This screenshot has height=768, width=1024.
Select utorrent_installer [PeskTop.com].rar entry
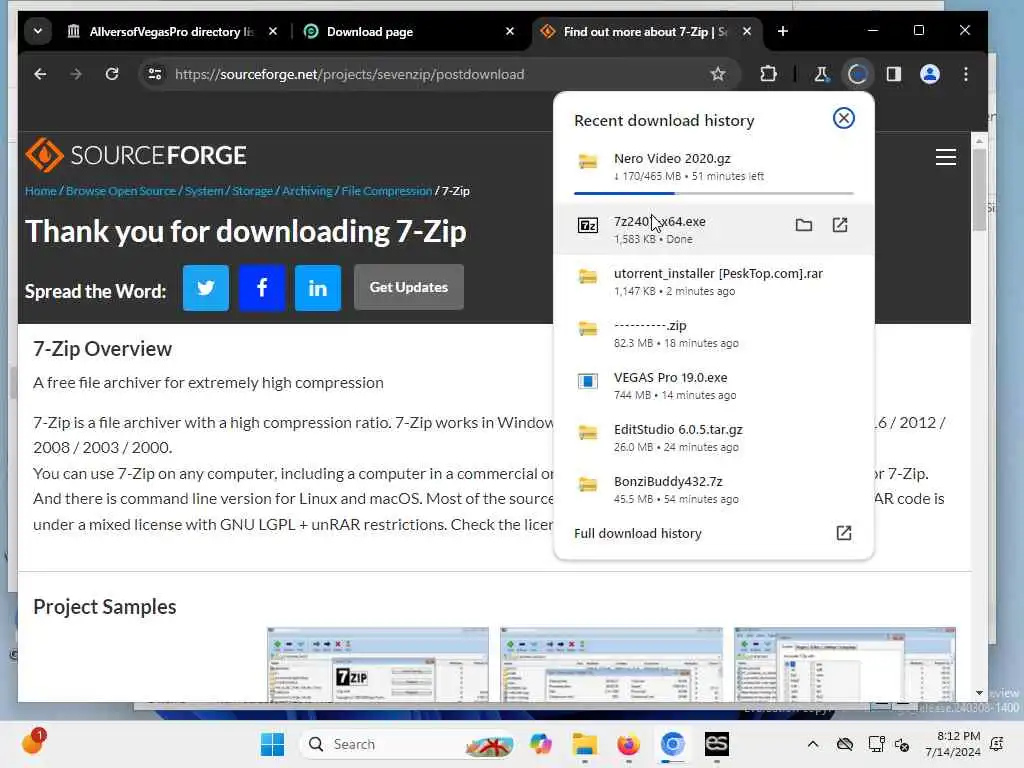click(713, 281)
